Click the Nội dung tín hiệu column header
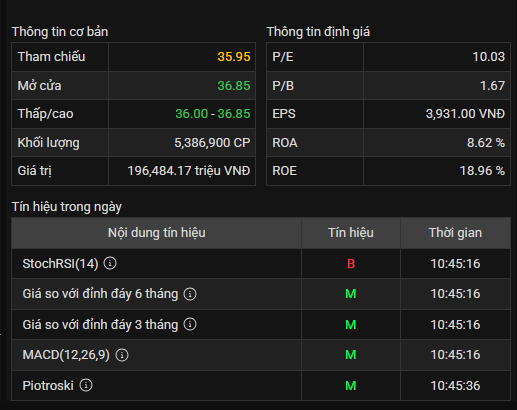Image resolution: width=517 pixels, height=410 pixels. 156,233
